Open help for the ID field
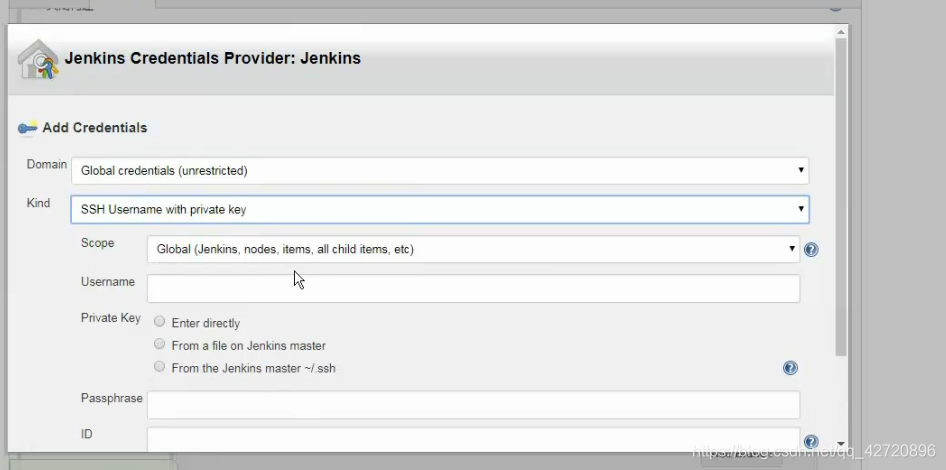The image size is (946, 470). (811, 442)
